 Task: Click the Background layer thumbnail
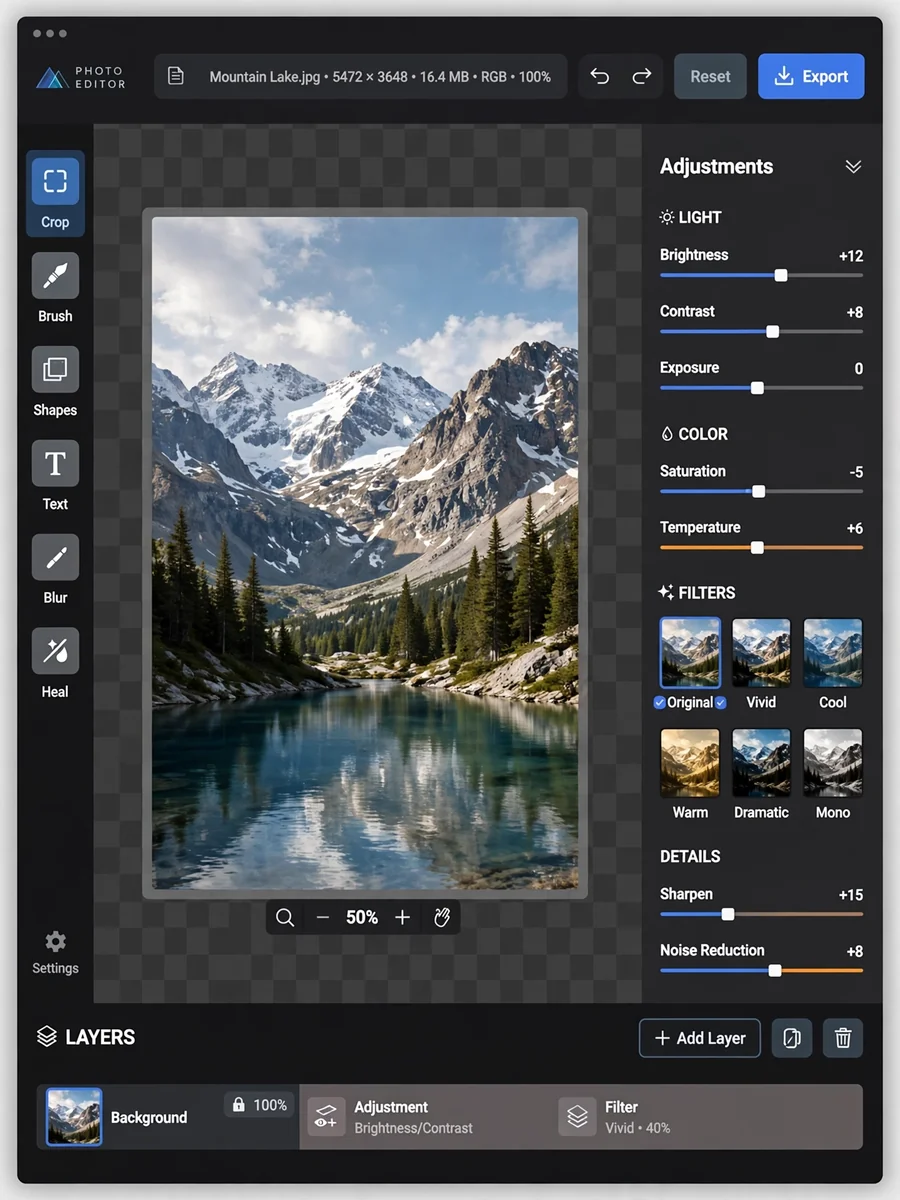click(74, 1117)
